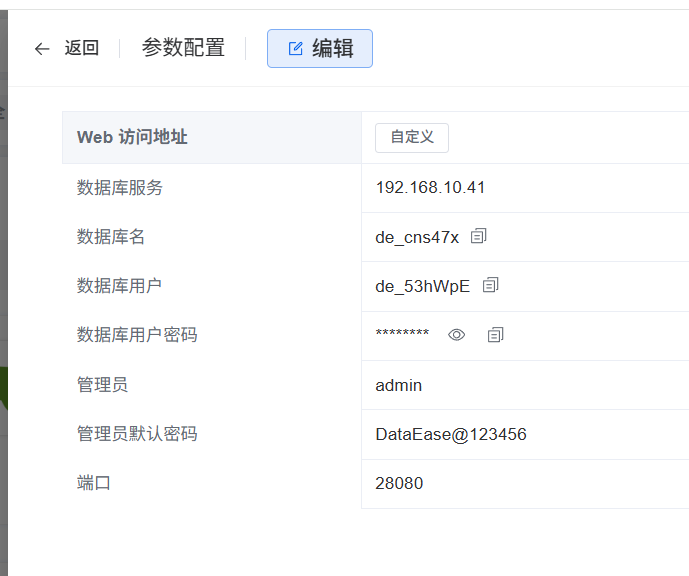Reveal the database user password

[x=457, y=335]
